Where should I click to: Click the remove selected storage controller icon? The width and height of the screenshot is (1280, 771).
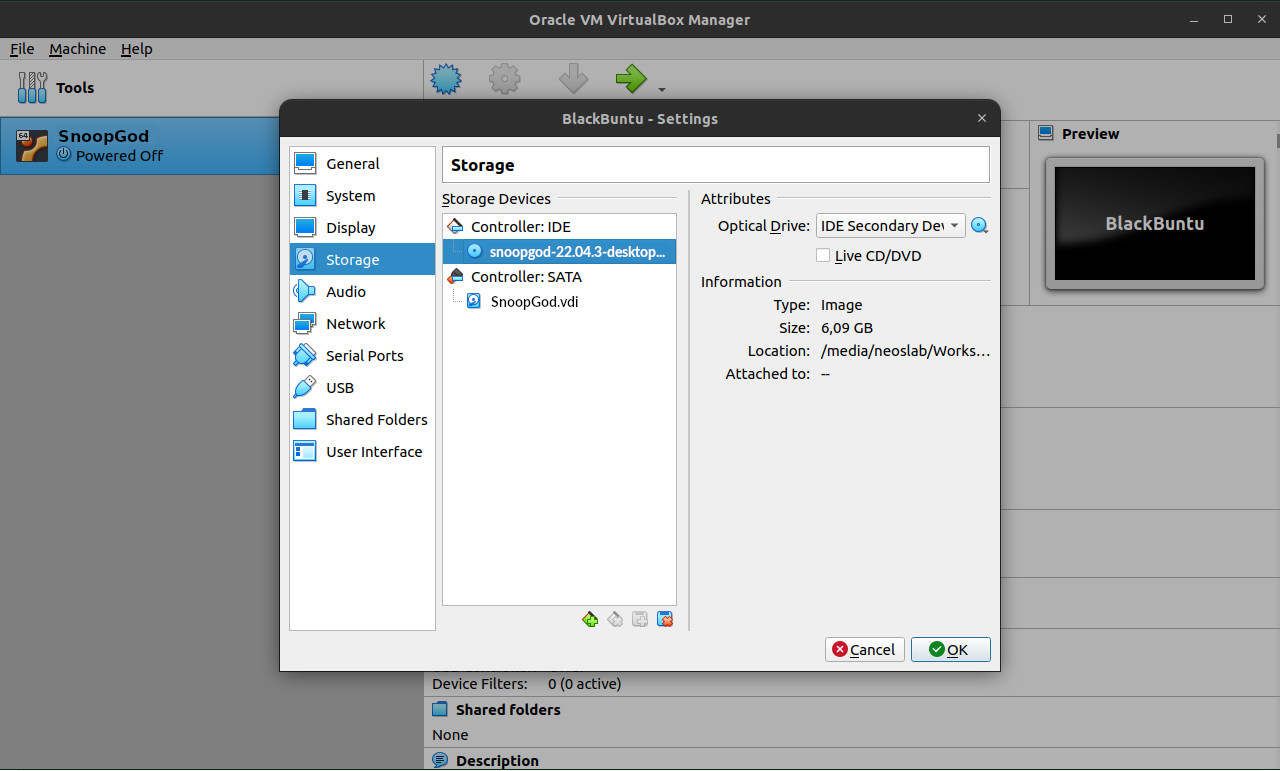click(615, 620)
